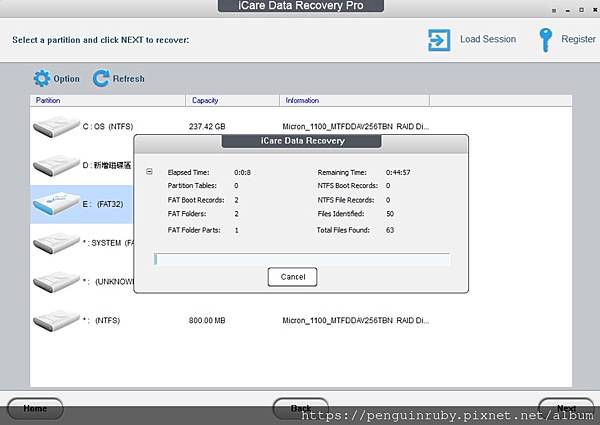Select the D: drive icon
The image size is (600, 425).
tap(56, 165)
